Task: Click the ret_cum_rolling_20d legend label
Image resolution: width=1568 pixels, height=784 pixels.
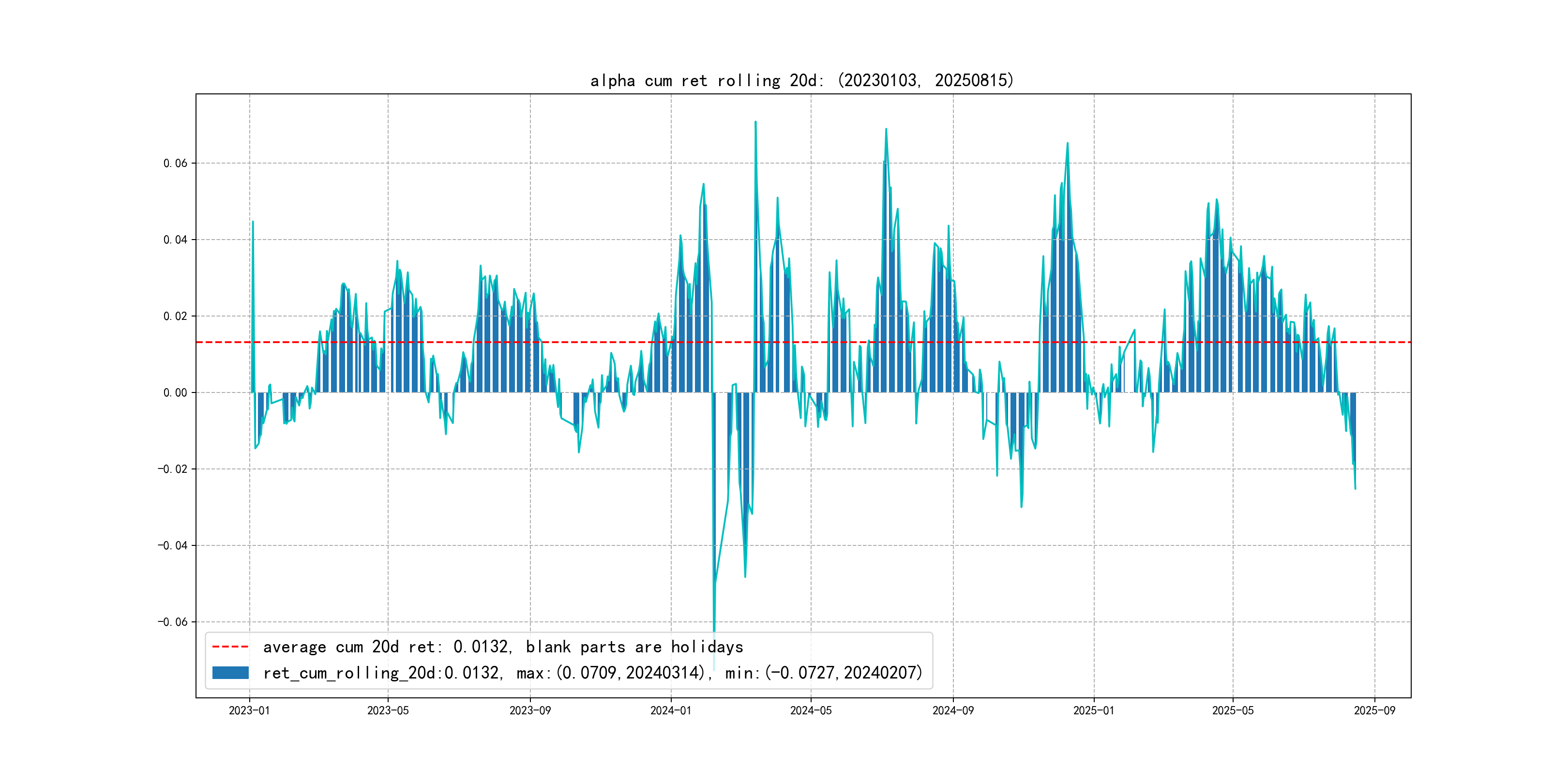Action: tap(592, 673)
